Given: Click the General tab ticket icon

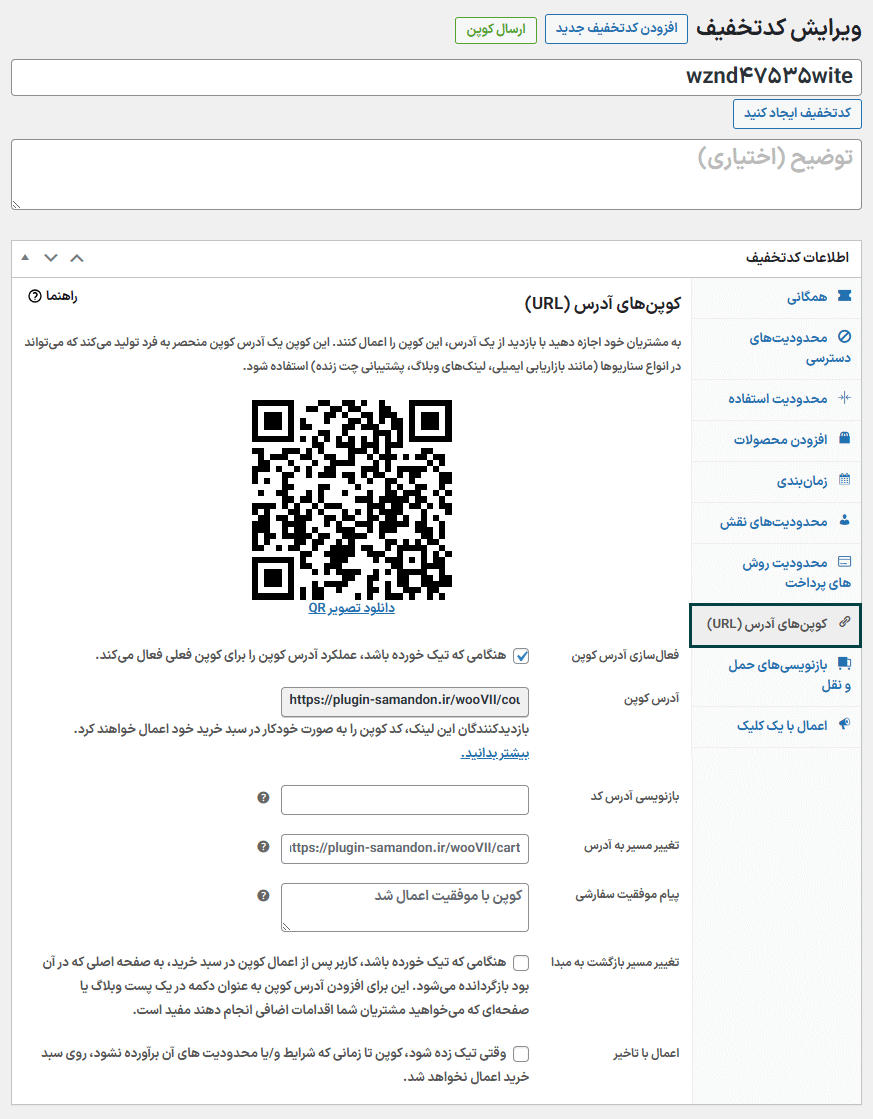Looking at the screenshot, I should tap(845, 297).
